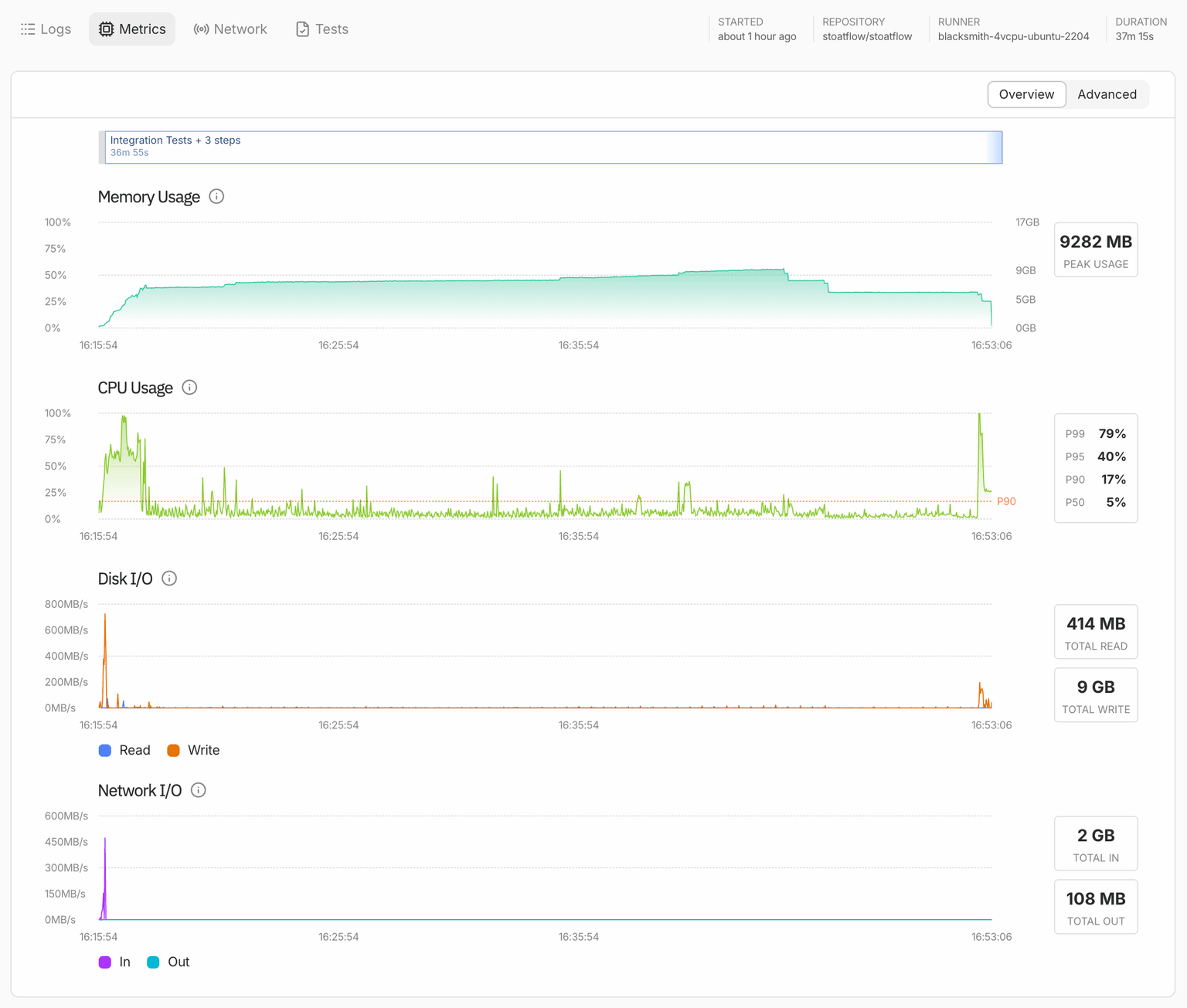Click the orange P90 threshold label

point(1006,501)
